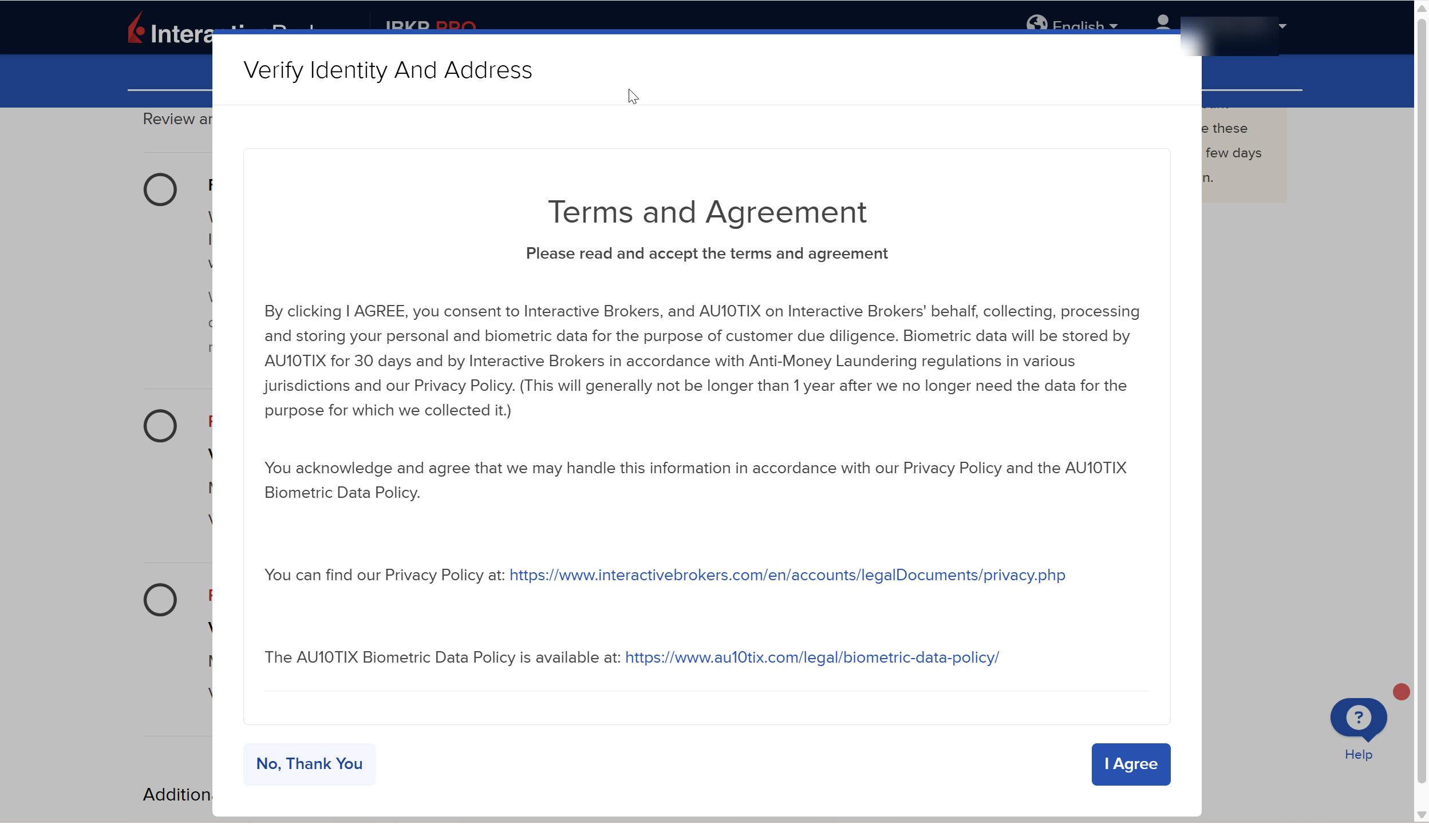The width and height of the screenshot is (1429, 840).
Task: Expand the English language dropdown
Action: [1085, 26]
